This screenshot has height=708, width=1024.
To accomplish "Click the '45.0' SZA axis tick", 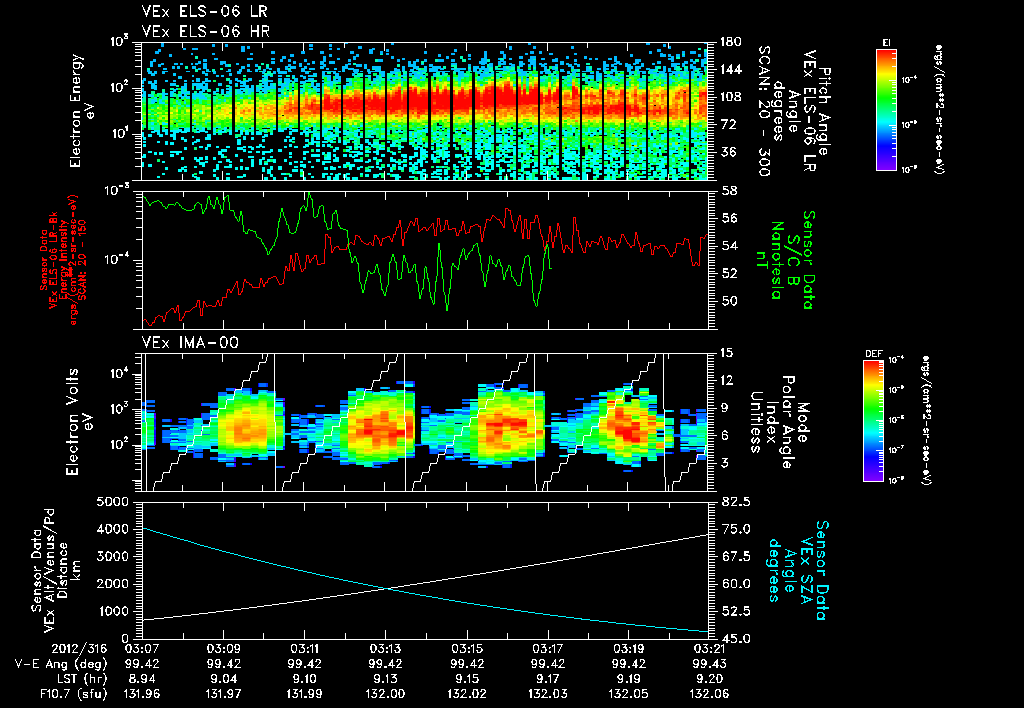I will pos(737,639).
